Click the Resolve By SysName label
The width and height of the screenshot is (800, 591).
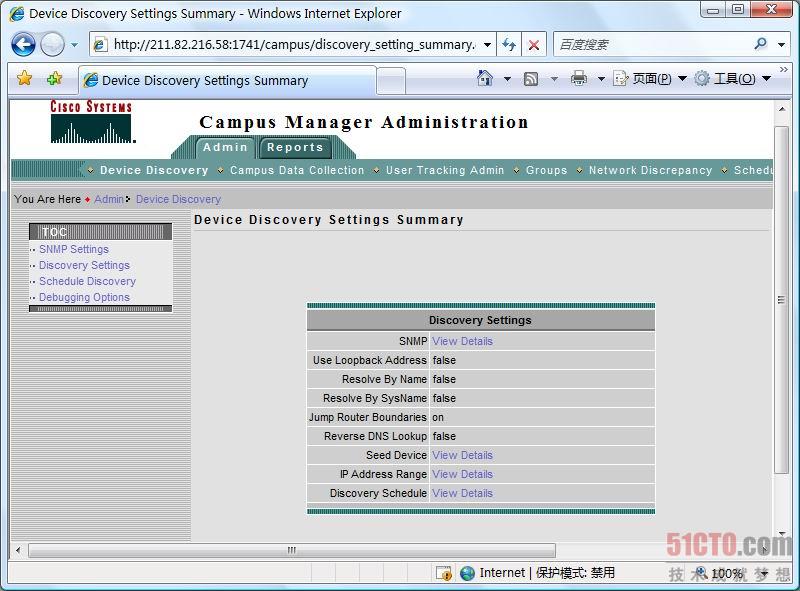pos(374,398)
